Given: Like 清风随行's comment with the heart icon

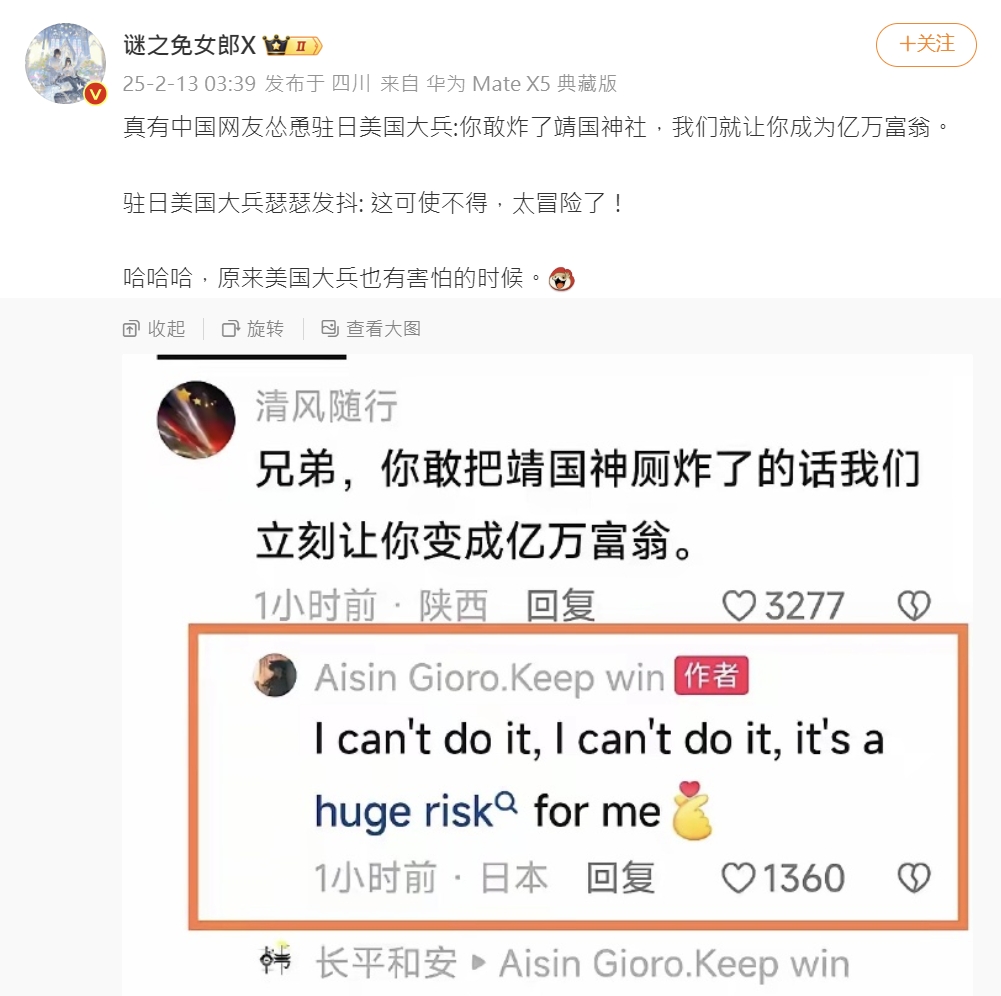Looking at the screenshot, I should (739, 605).
